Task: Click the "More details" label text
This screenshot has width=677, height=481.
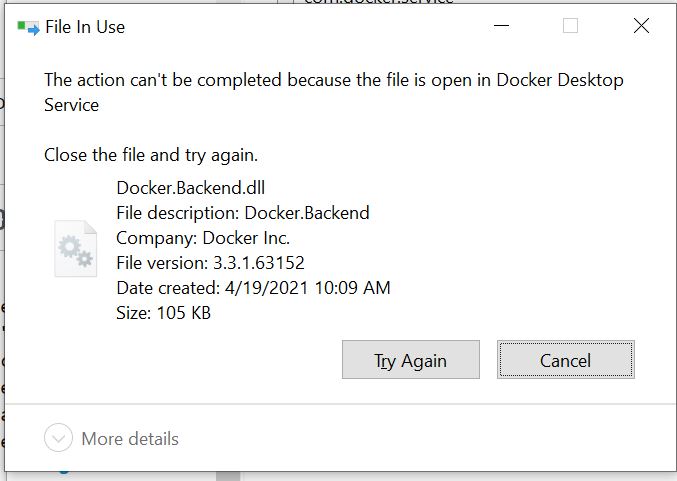Action: tap(130, 438)
